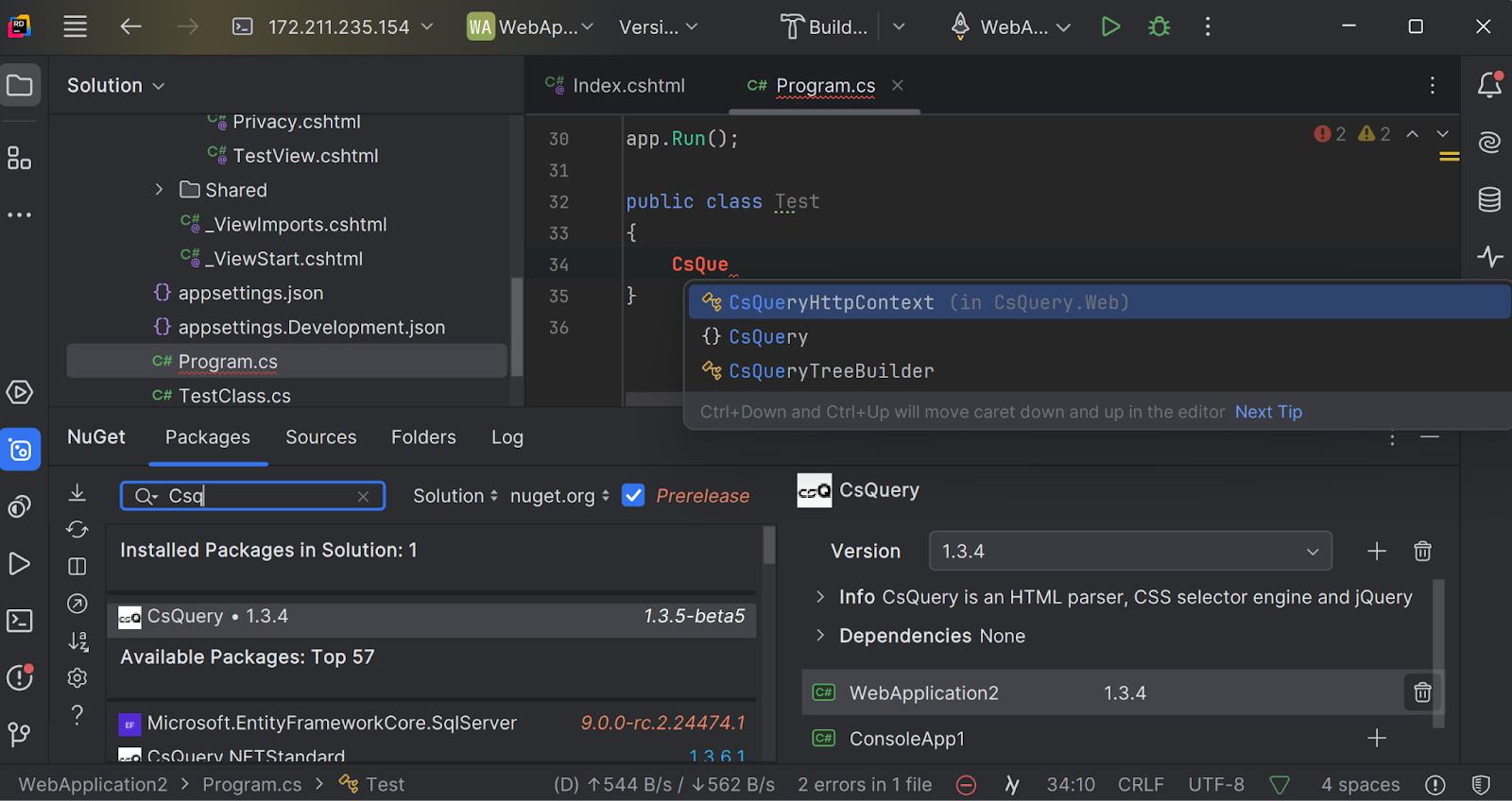Open the 172.211.235.154 host dropdown
This screenshot has width=1512, height=801.
point(334,26)
